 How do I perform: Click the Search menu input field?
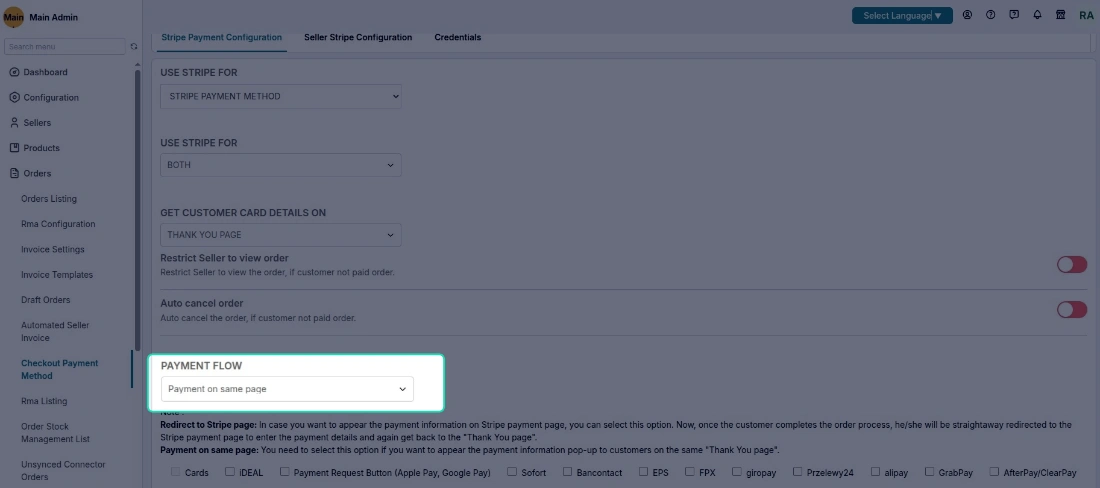(65, 46)
